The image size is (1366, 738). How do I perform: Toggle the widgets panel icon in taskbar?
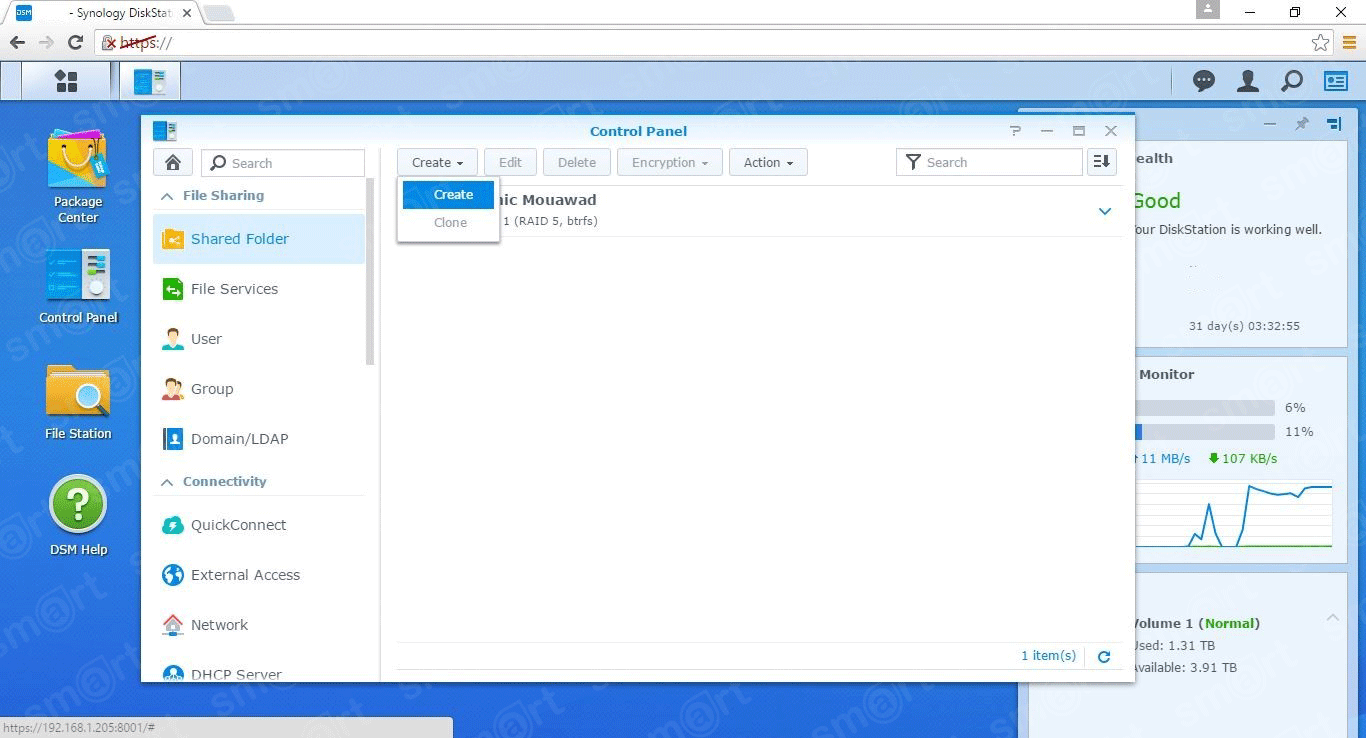(x=1336, y=81)
